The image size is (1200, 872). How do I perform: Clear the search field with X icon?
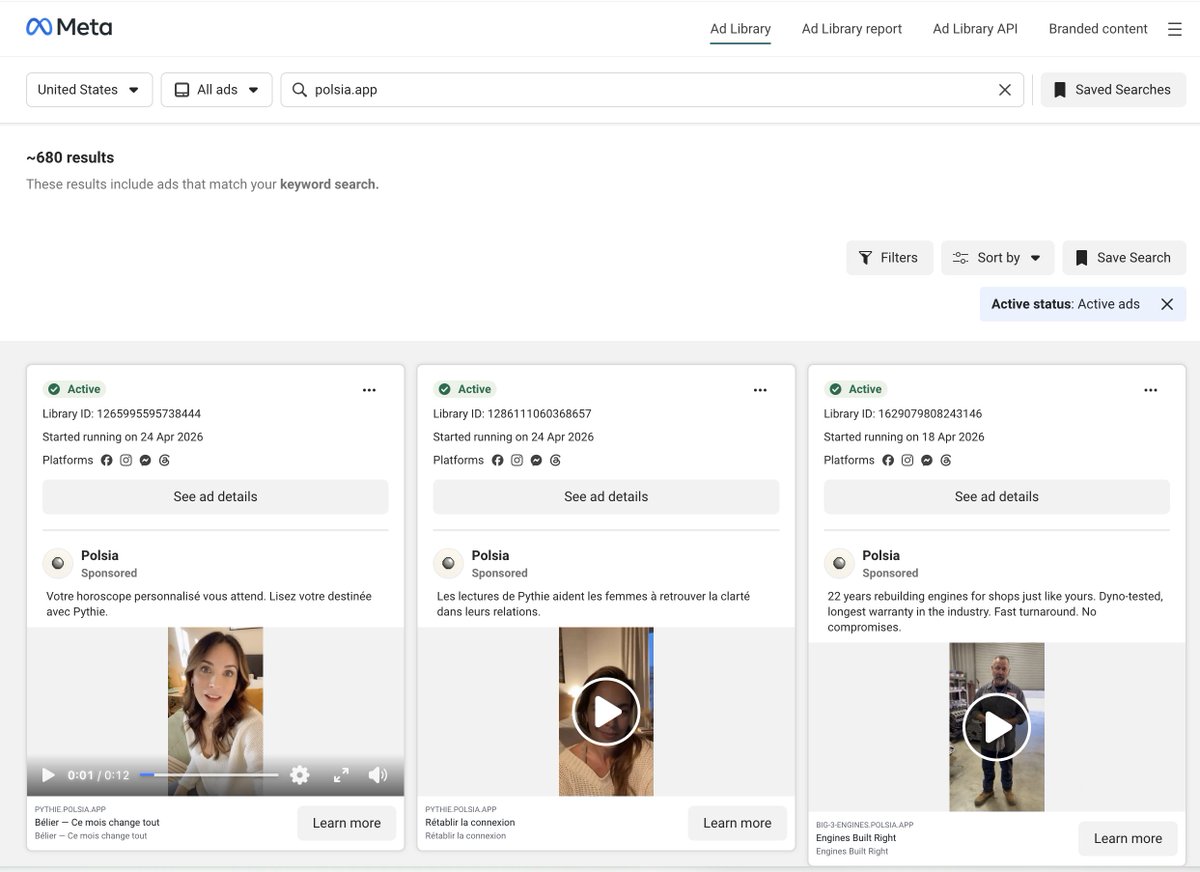click(x=1005, y=90)
